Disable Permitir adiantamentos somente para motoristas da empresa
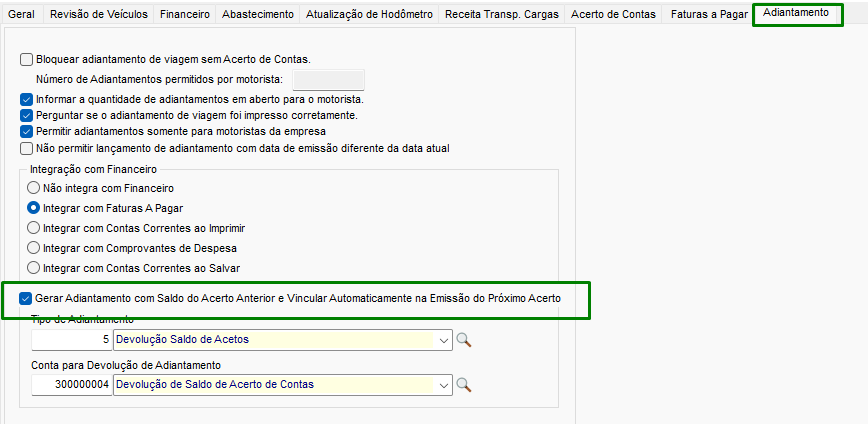 tap(26, 131)
